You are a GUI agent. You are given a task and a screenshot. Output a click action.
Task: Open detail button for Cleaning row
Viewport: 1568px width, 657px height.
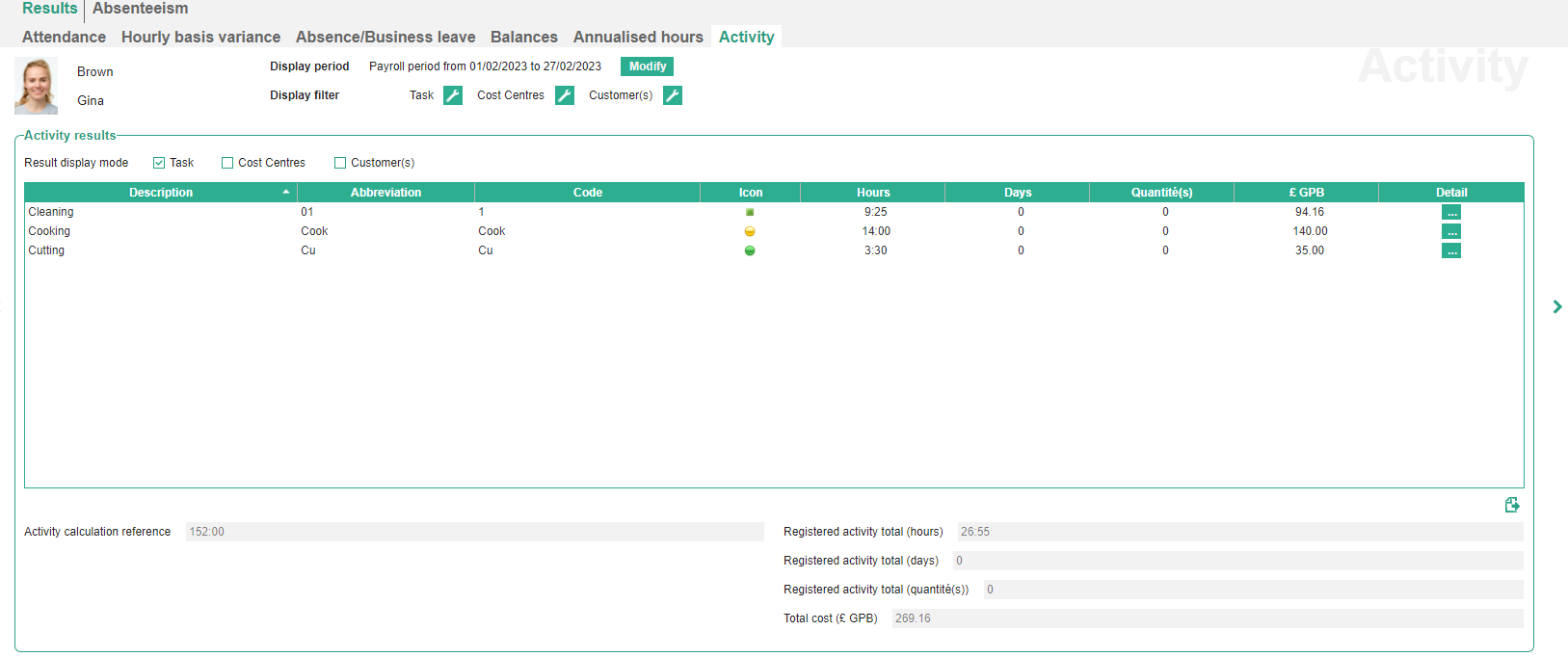point(1451,212)
